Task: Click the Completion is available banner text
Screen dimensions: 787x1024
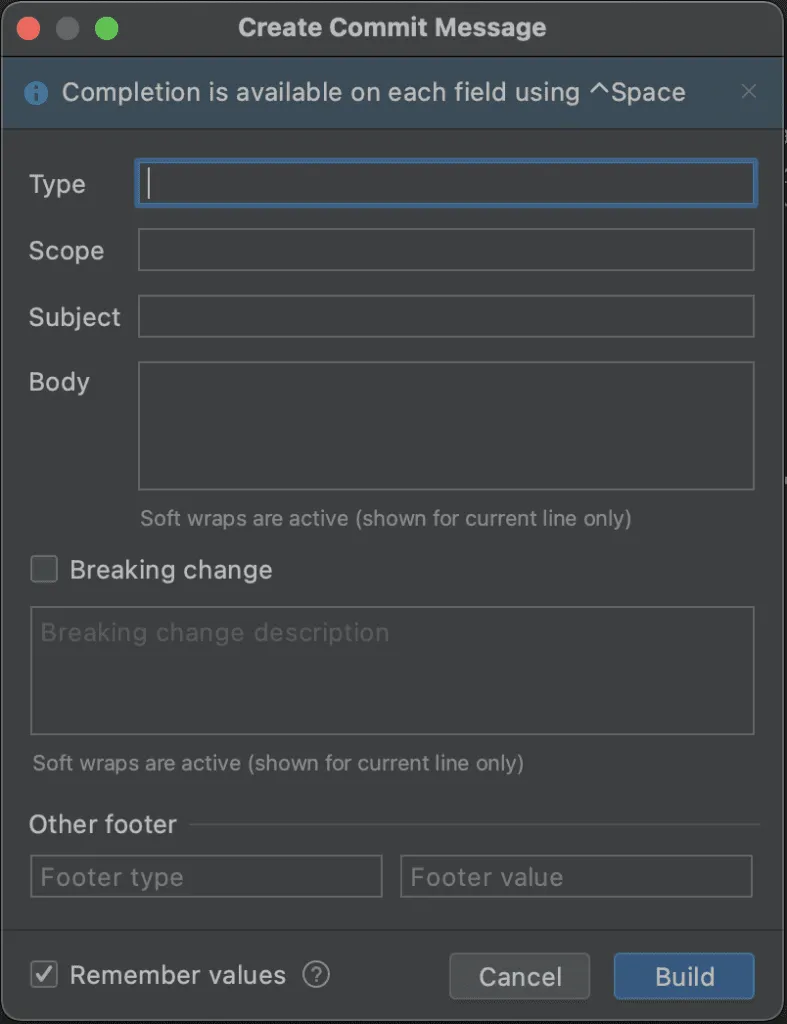Action: (x=373, y=93)
